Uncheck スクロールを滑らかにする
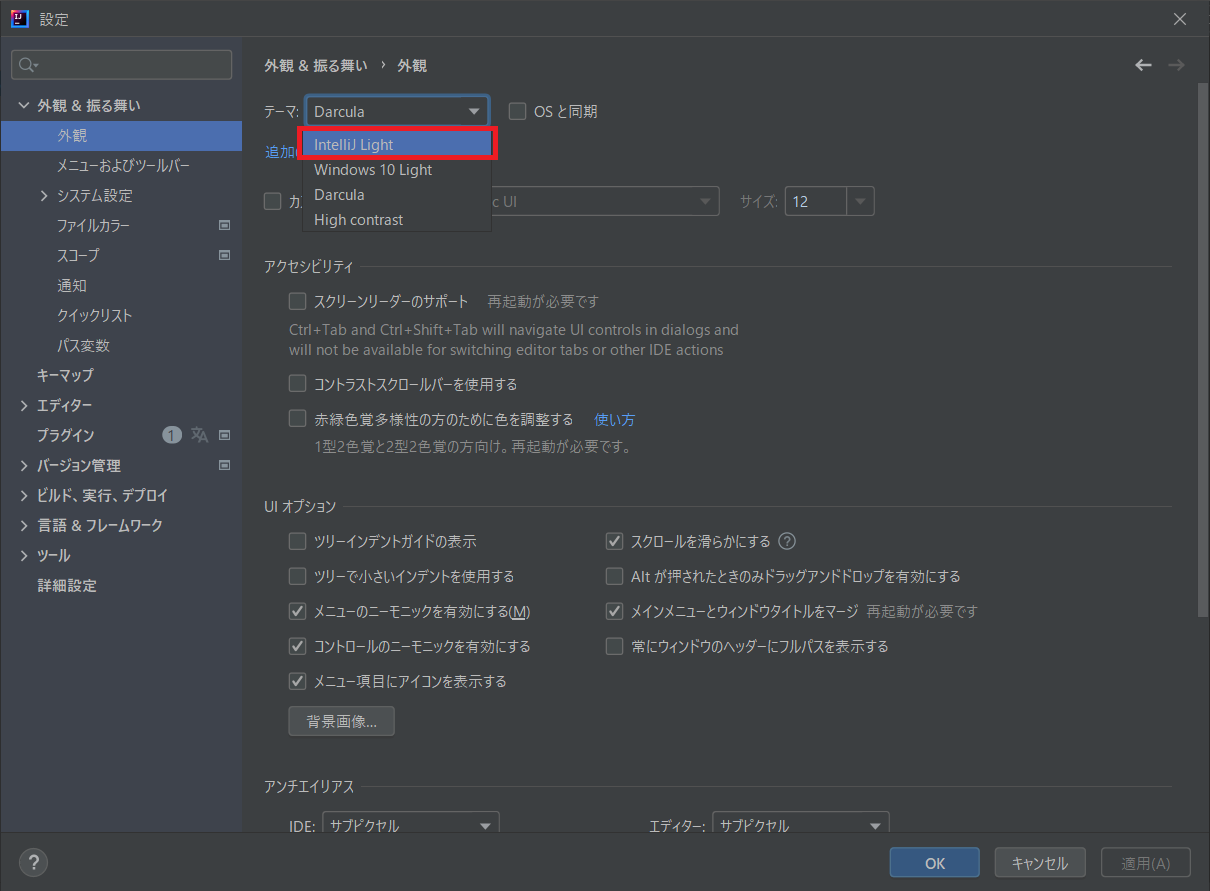1210x891 pixels. coord(615,541)
